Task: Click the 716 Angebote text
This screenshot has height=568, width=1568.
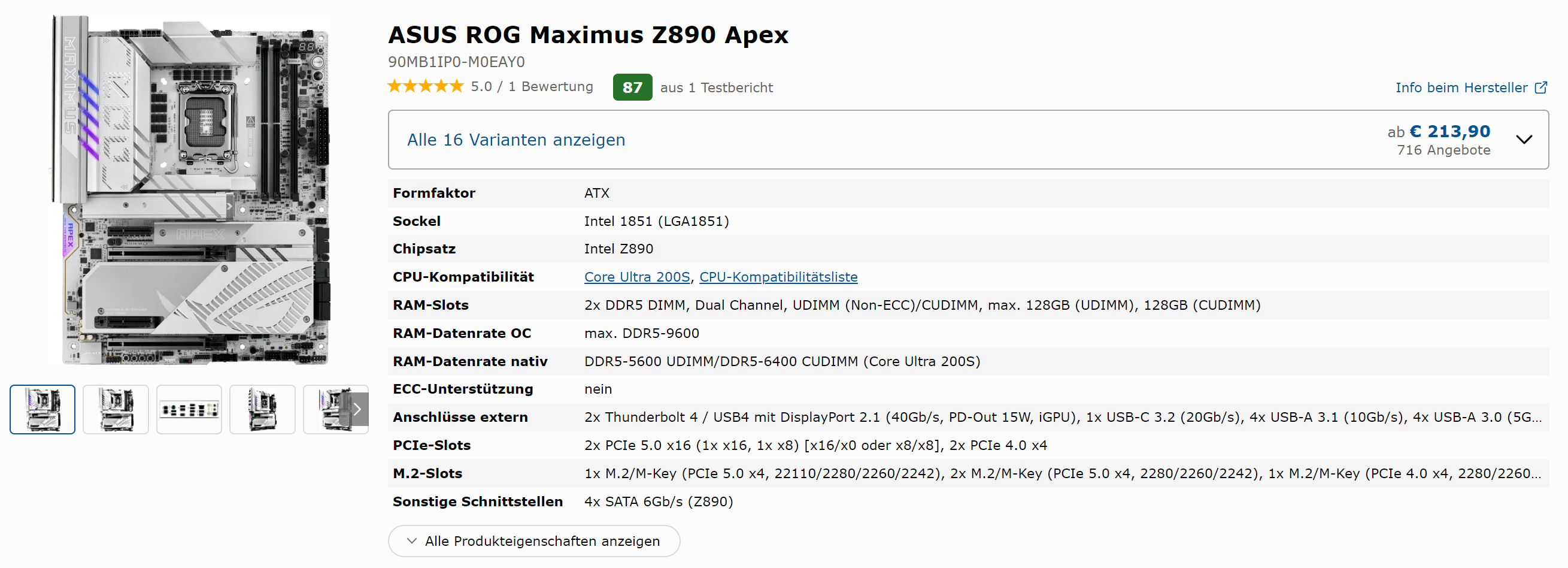Action: [x=1443, y=150]
